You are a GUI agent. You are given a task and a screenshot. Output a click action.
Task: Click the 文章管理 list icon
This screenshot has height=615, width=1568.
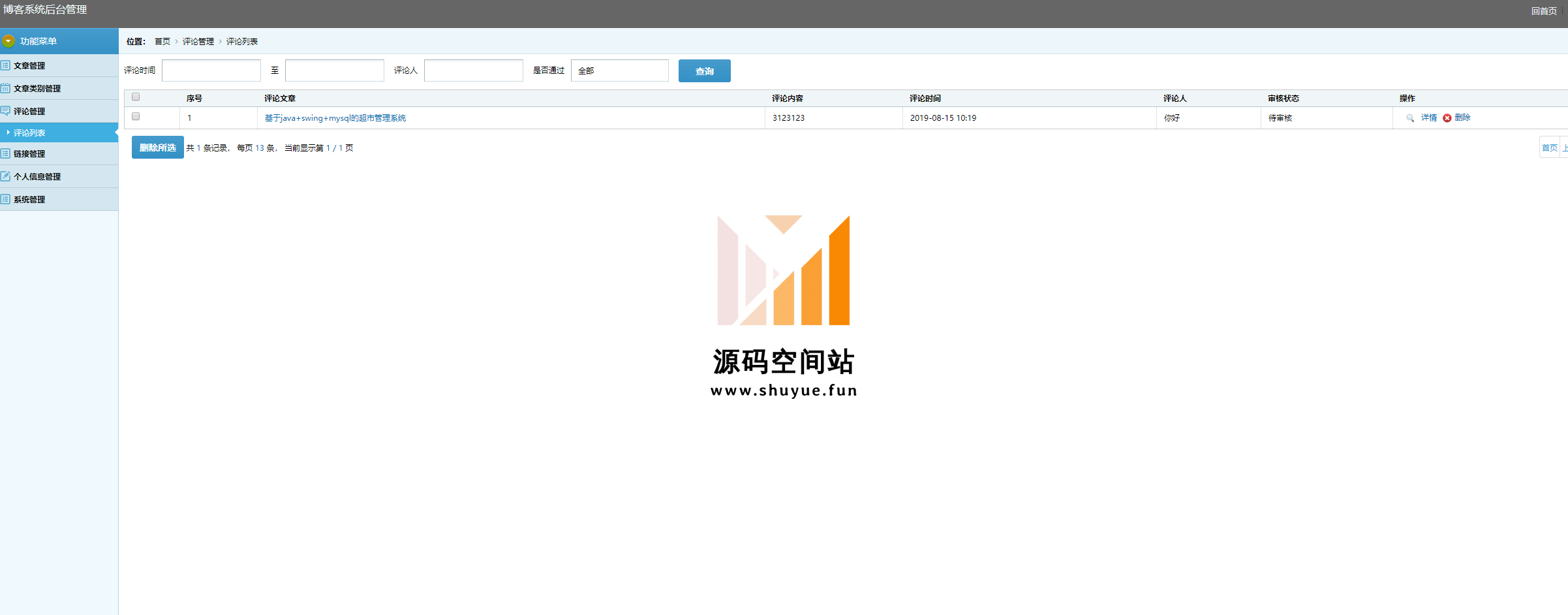[x=5, y=65]
